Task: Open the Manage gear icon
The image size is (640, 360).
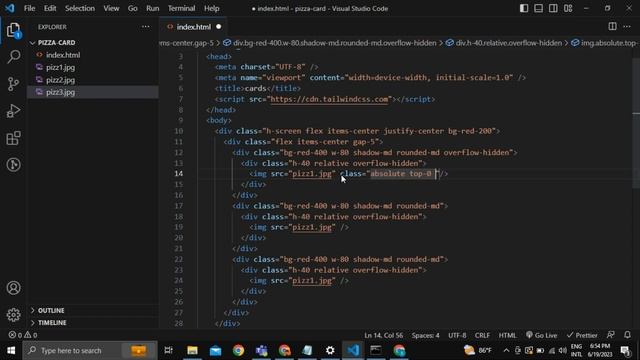Action: coord(13,315)
